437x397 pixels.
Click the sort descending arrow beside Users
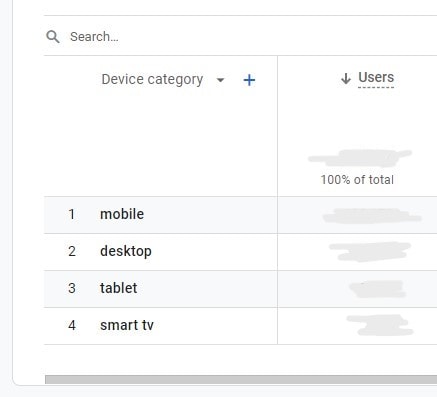[346, 79]
